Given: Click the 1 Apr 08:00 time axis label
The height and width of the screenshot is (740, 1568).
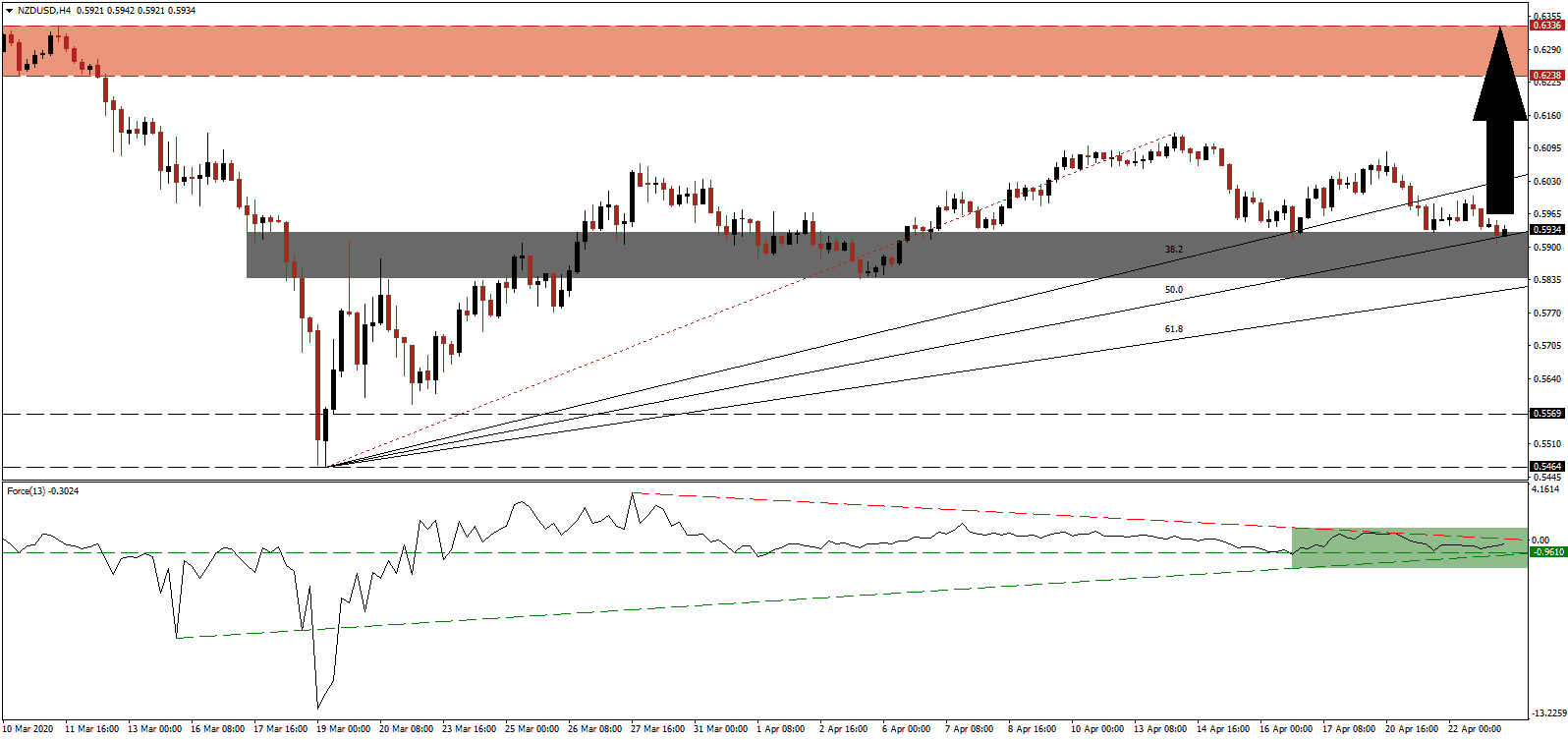Looking at the screenshot, I should pyautogui.click(x=780, y=729).
